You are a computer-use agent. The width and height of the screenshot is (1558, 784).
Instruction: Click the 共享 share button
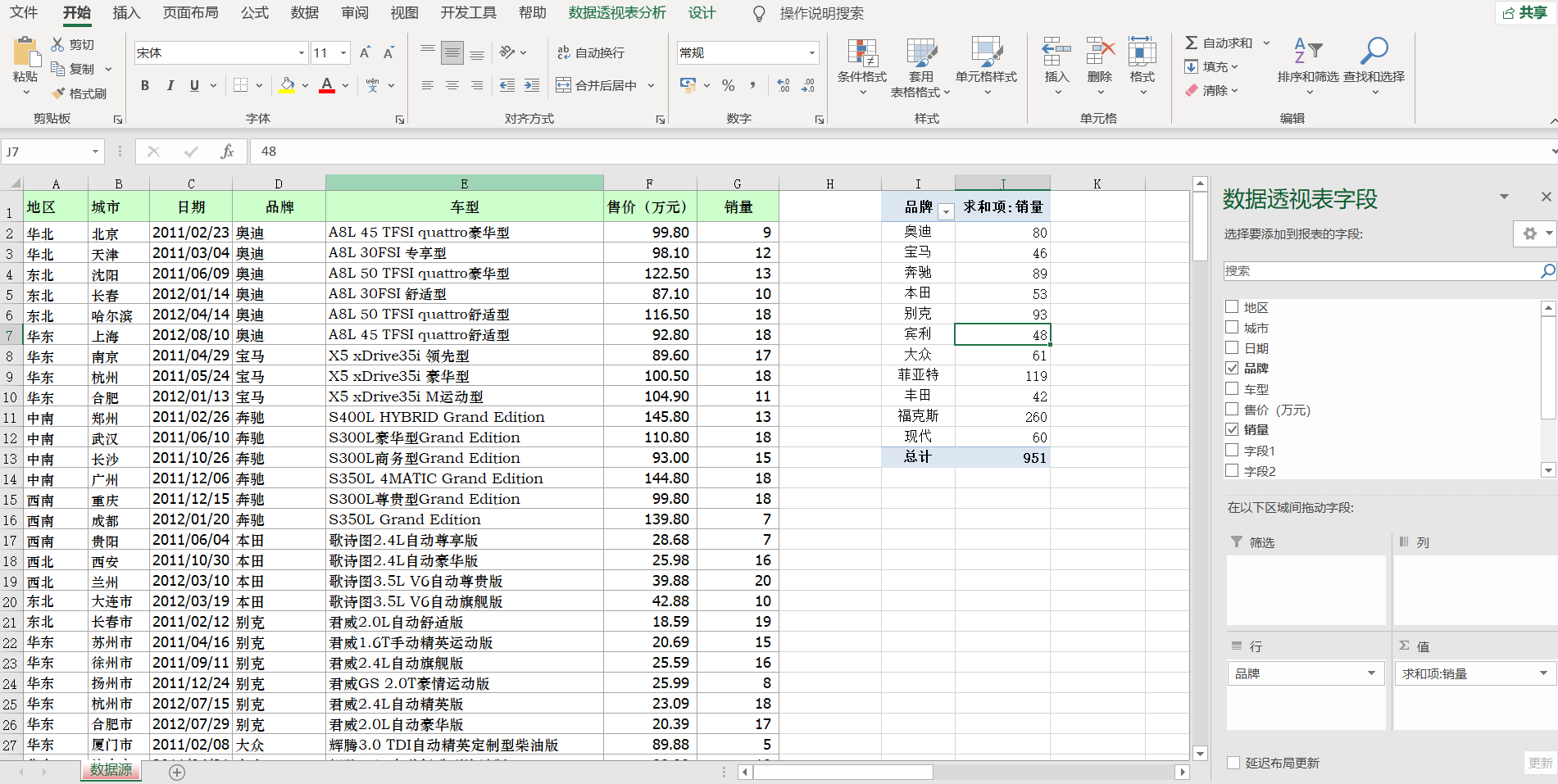(x=1525, y=13)
